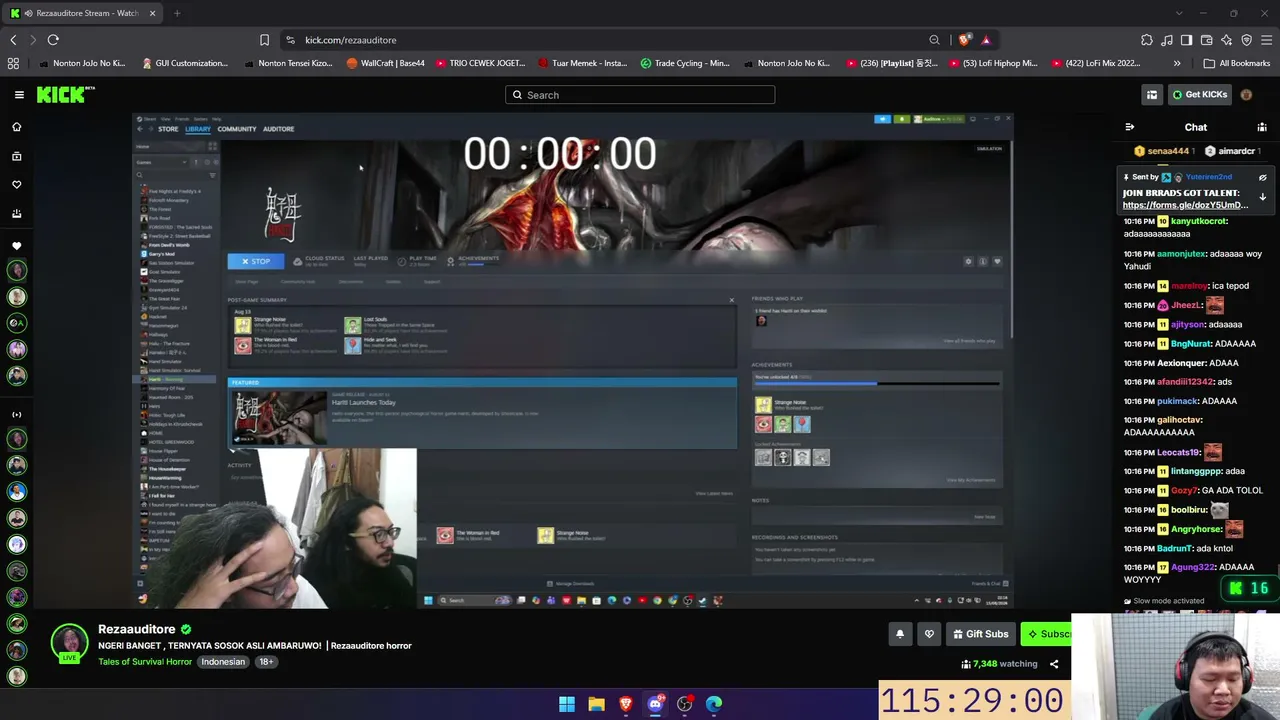Click the Subscribe button
The height and width of the screenshot is (720, 1280).
coord(1047,634)
